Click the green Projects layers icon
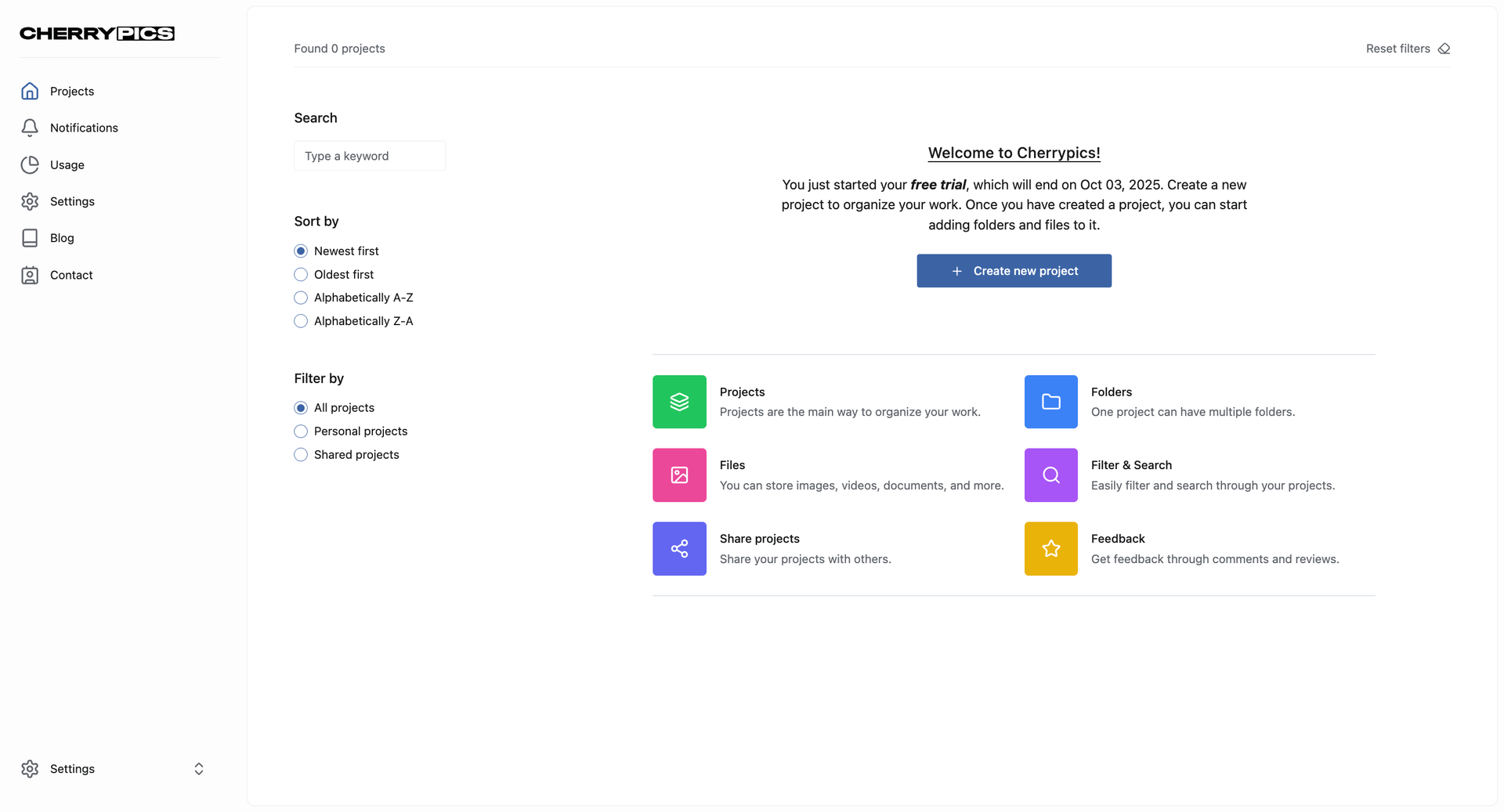 click(679, 402)
